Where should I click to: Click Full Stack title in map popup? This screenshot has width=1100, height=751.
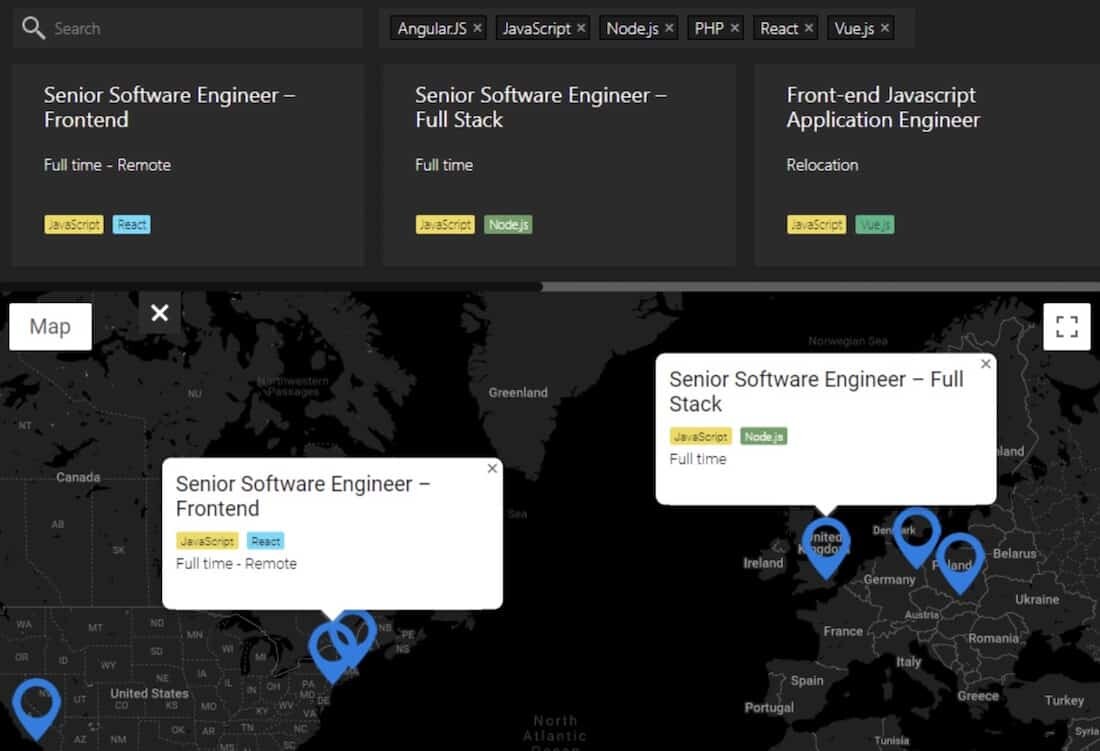(816, 391)
